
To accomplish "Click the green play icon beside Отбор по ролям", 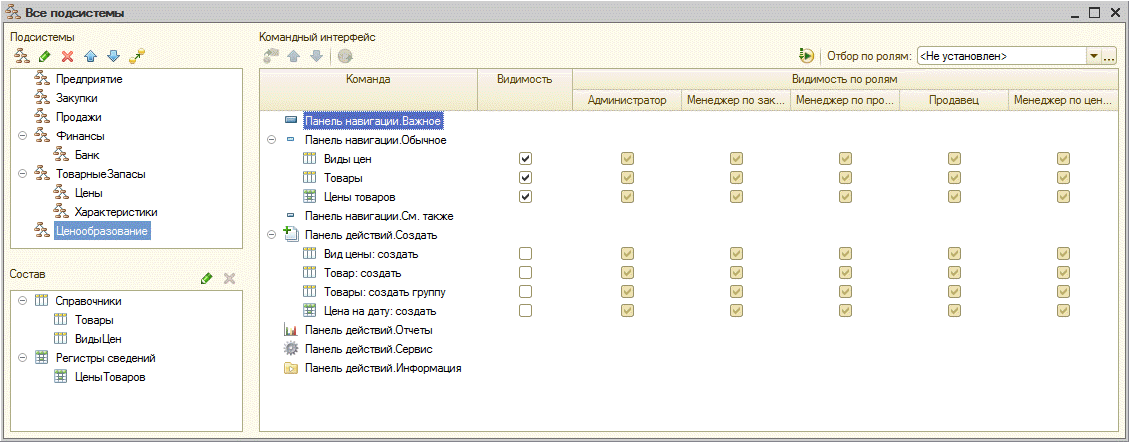I will tap(806, 55).
